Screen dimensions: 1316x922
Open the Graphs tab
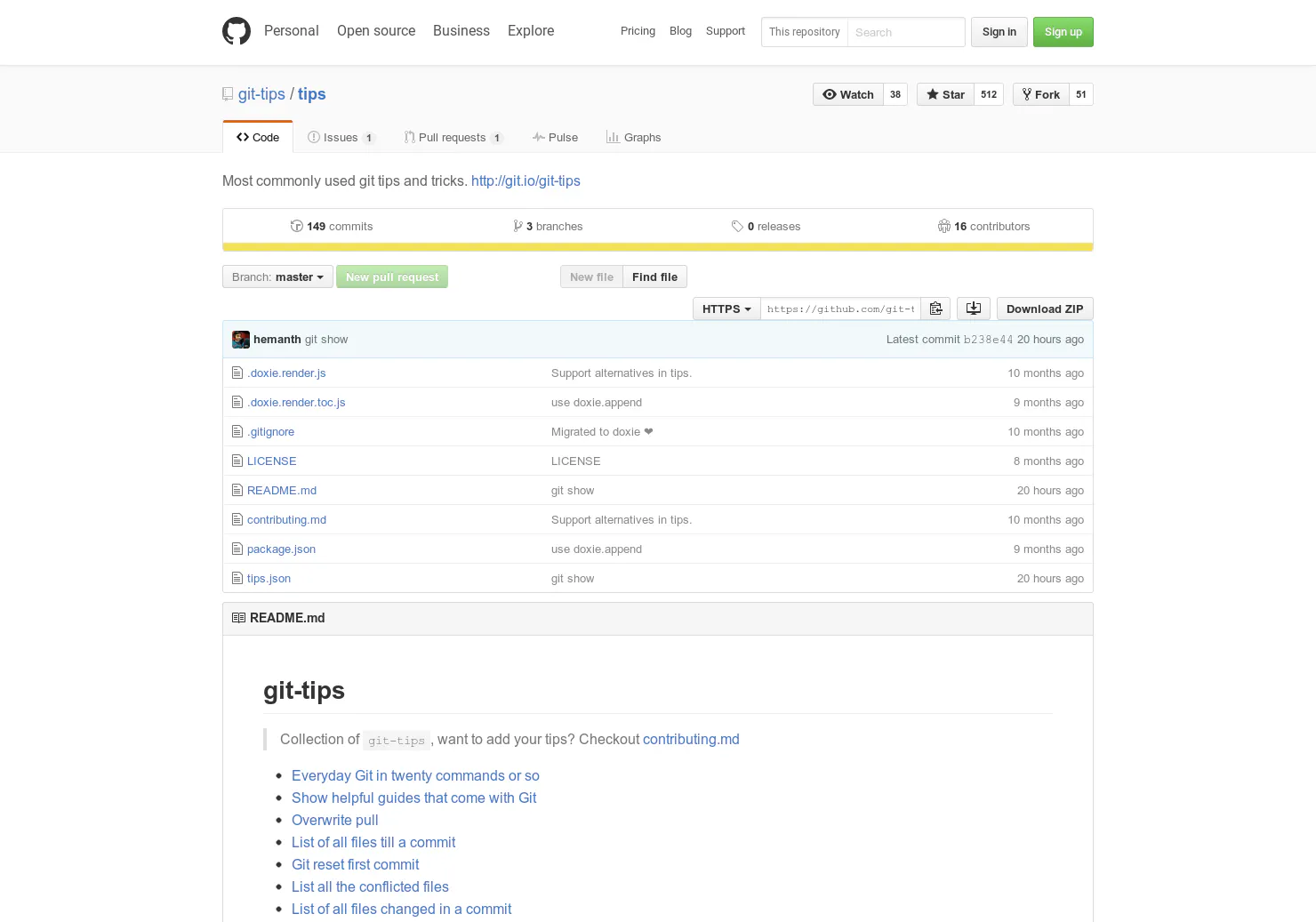pos(634,137)
